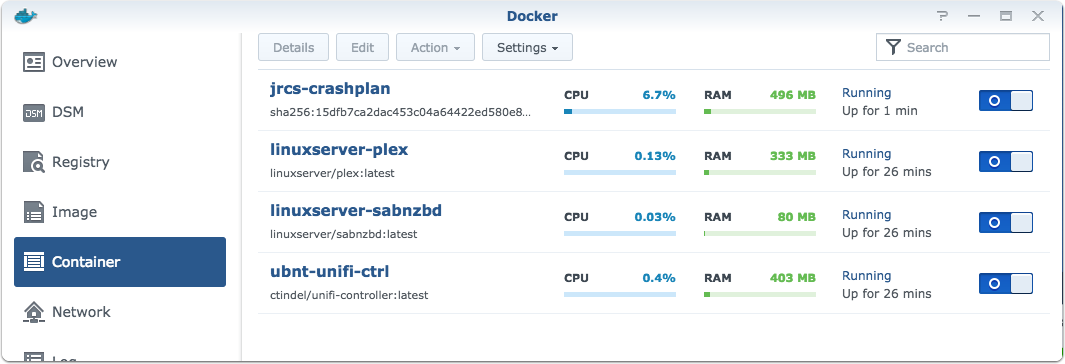Open the DSM section icon

pyautogui.click(x=34, y=112)
